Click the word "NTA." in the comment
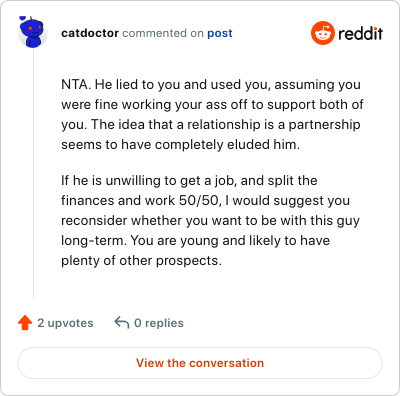The image size is (400, 396). click(76, 84)
